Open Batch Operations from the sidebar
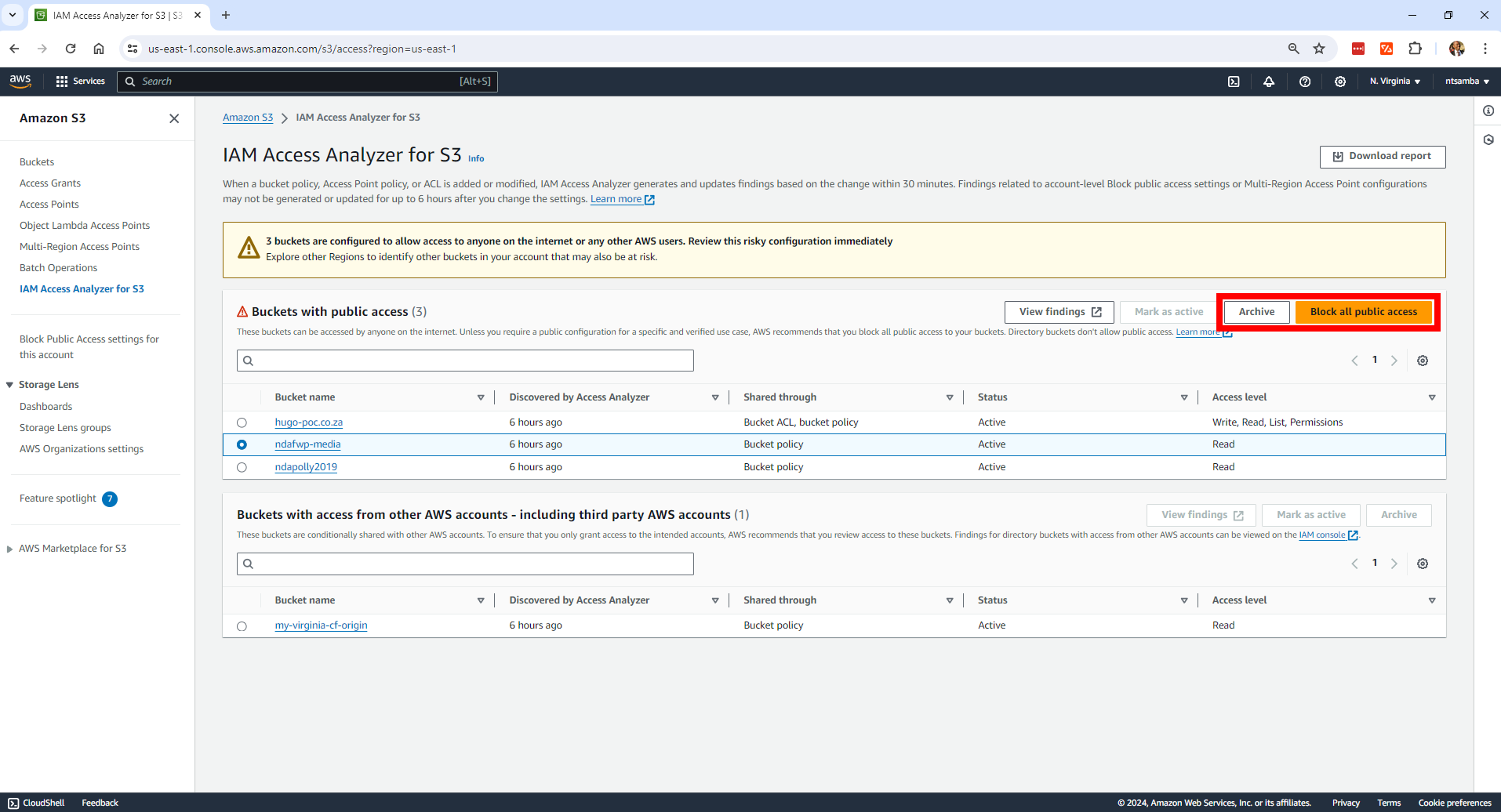The width and height of the screenshot is (1501, 812). (x=58, y=267)
